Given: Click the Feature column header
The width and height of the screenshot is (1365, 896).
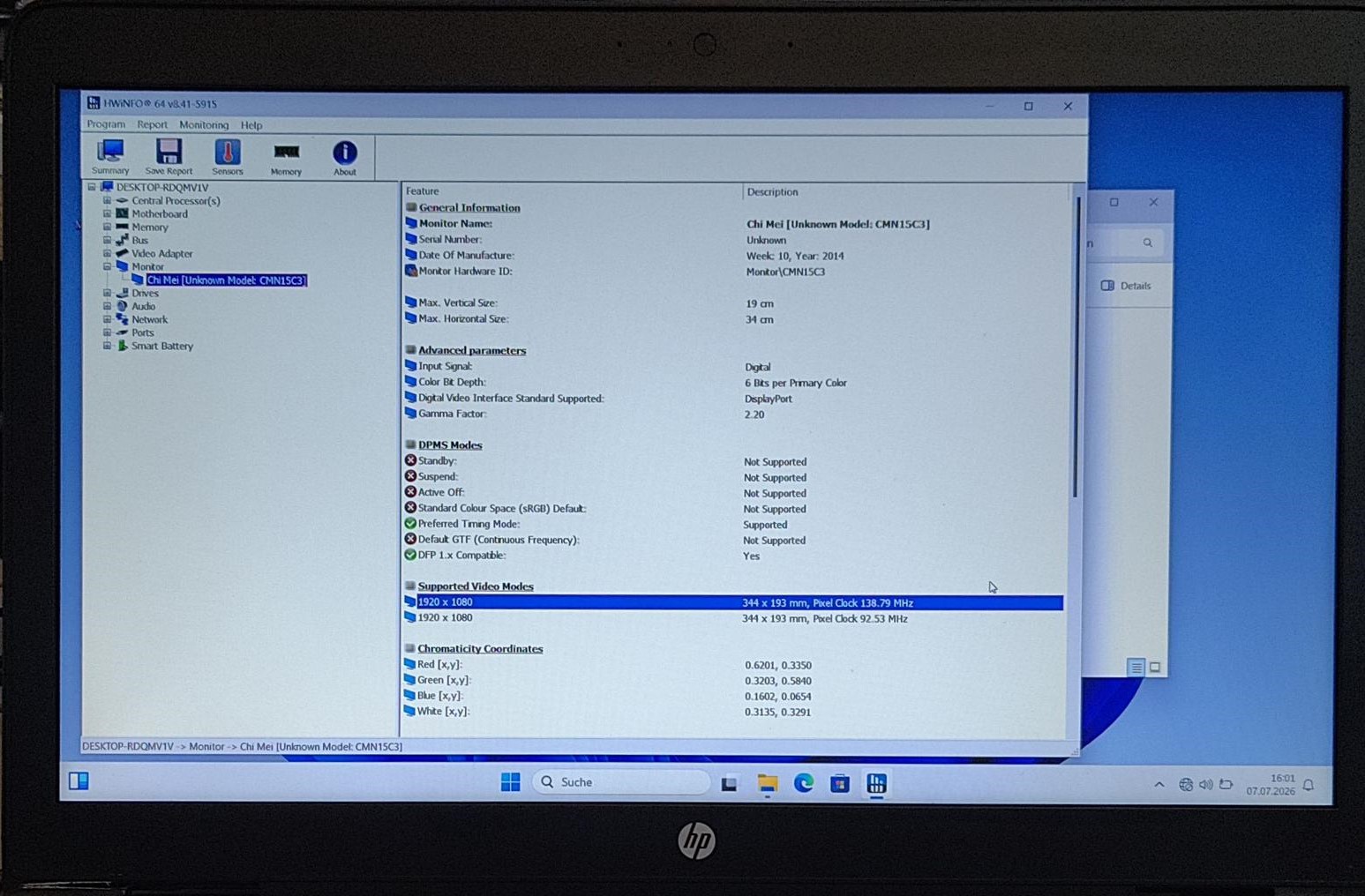Looking at the screenshot, I should pyautogui.click(x=572, y=191).
